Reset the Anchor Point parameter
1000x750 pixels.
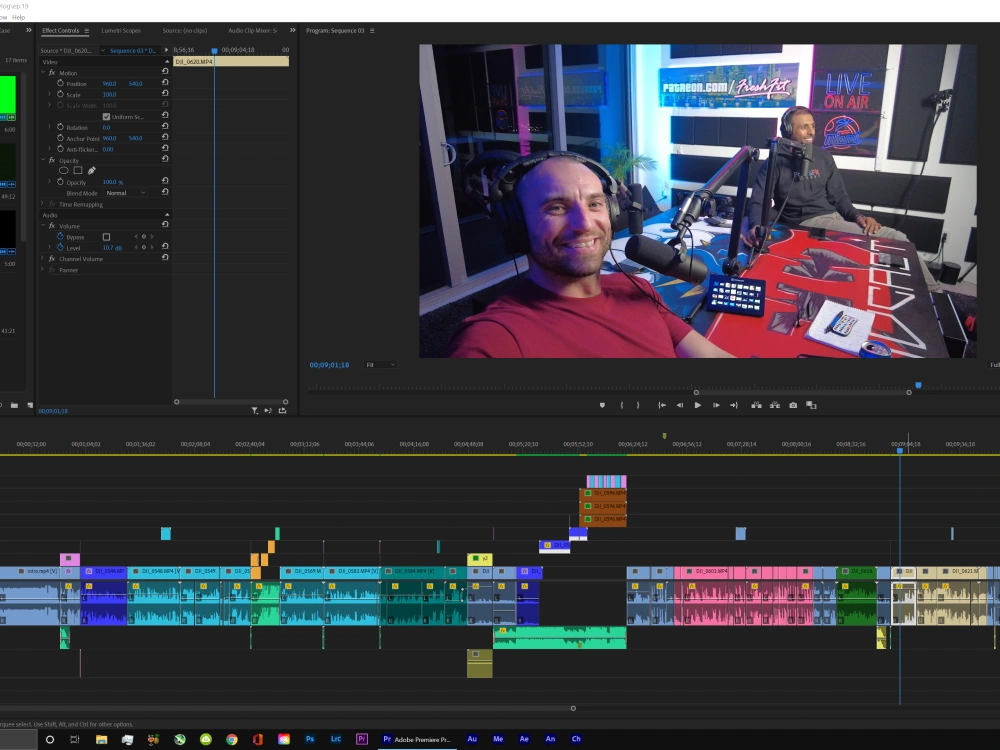coord(165,137)
